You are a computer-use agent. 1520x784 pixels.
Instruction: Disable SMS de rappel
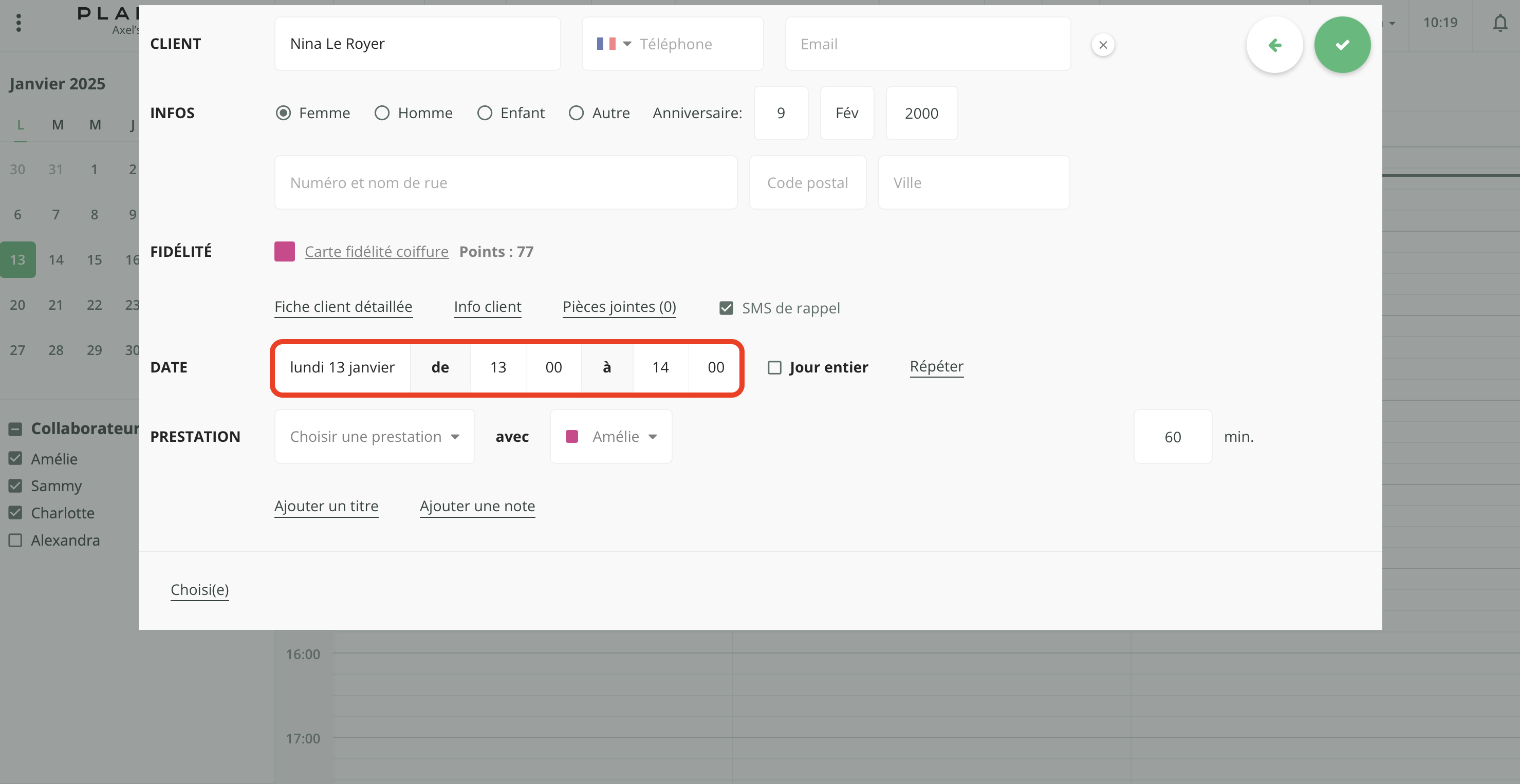tap(726, 307)
